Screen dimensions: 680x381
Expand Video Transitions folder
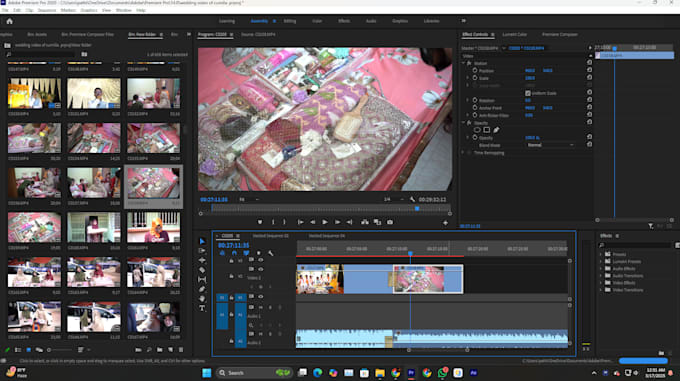tap(601, 290)
